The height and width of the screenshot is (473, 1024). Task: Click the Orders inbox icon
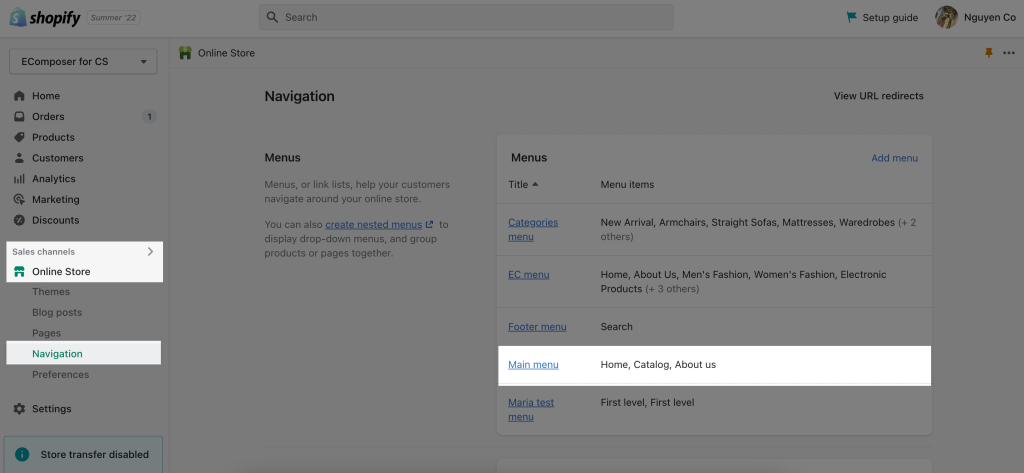point(20,117)
